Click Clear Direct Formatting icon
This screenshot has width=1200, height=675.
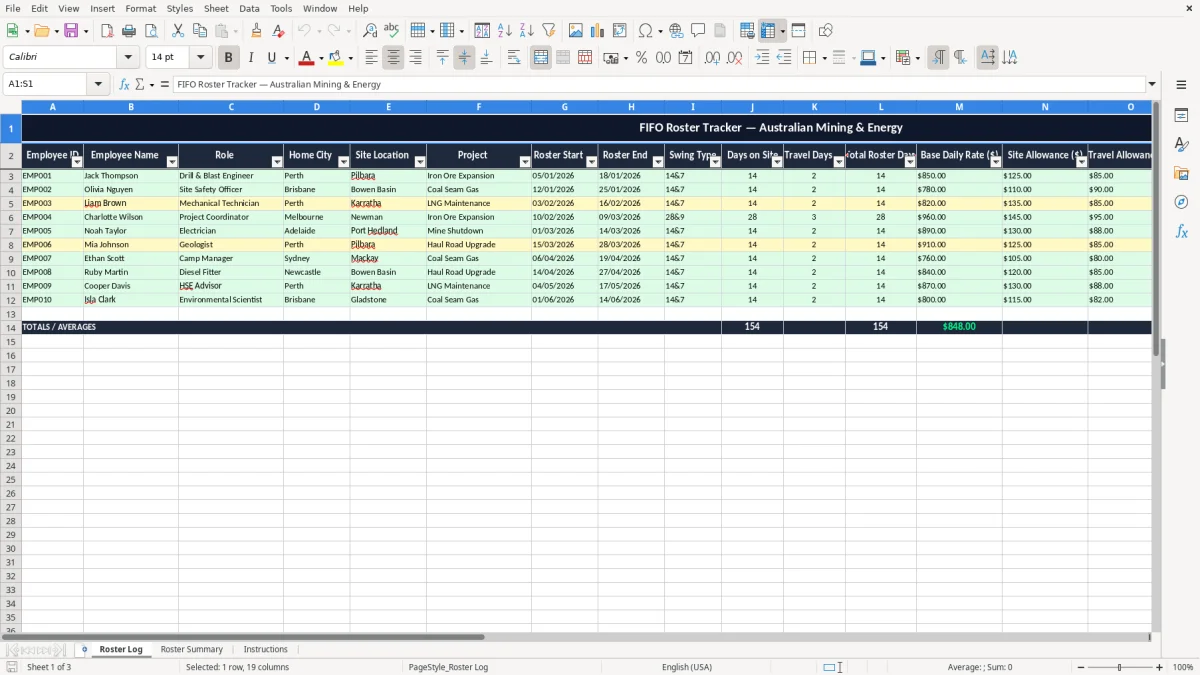278,31
